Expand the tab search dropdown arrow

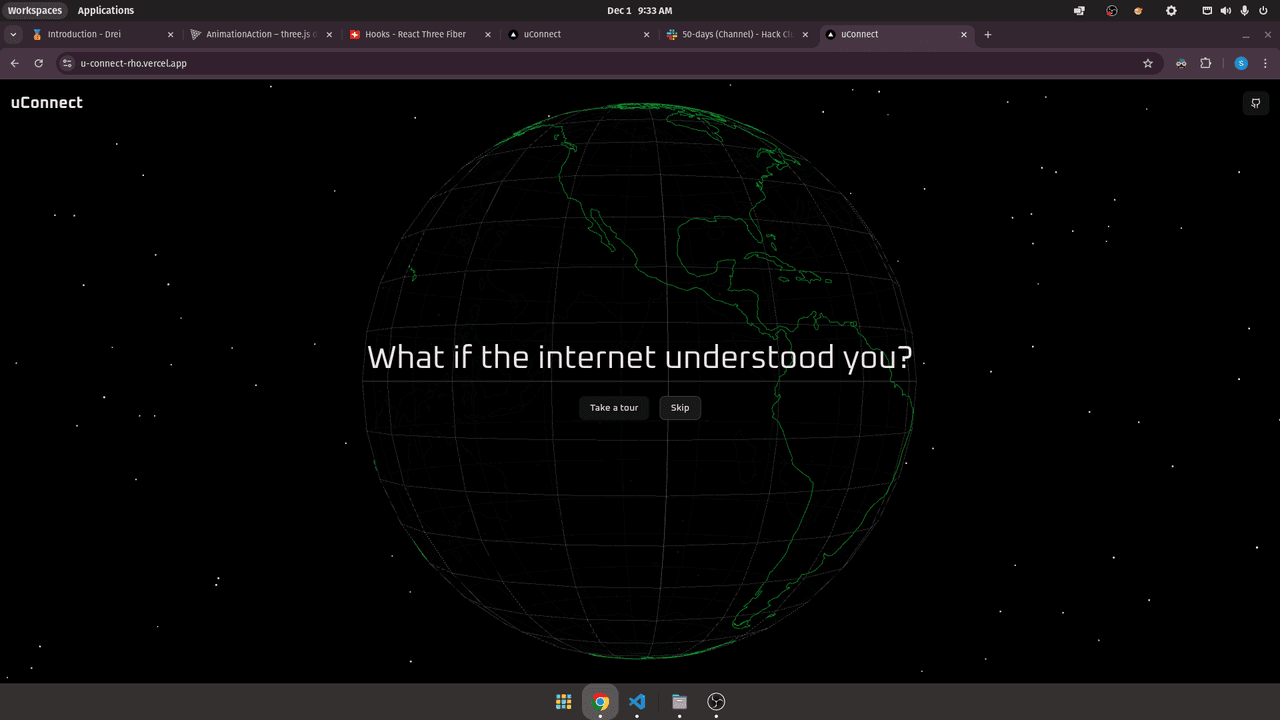click(13, 34)
